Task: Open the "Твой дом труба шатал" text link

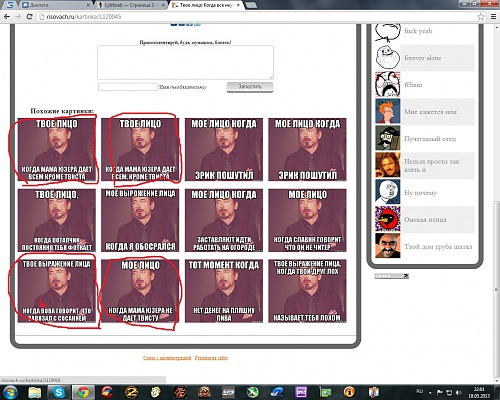Action: click(x=438, y=247)
